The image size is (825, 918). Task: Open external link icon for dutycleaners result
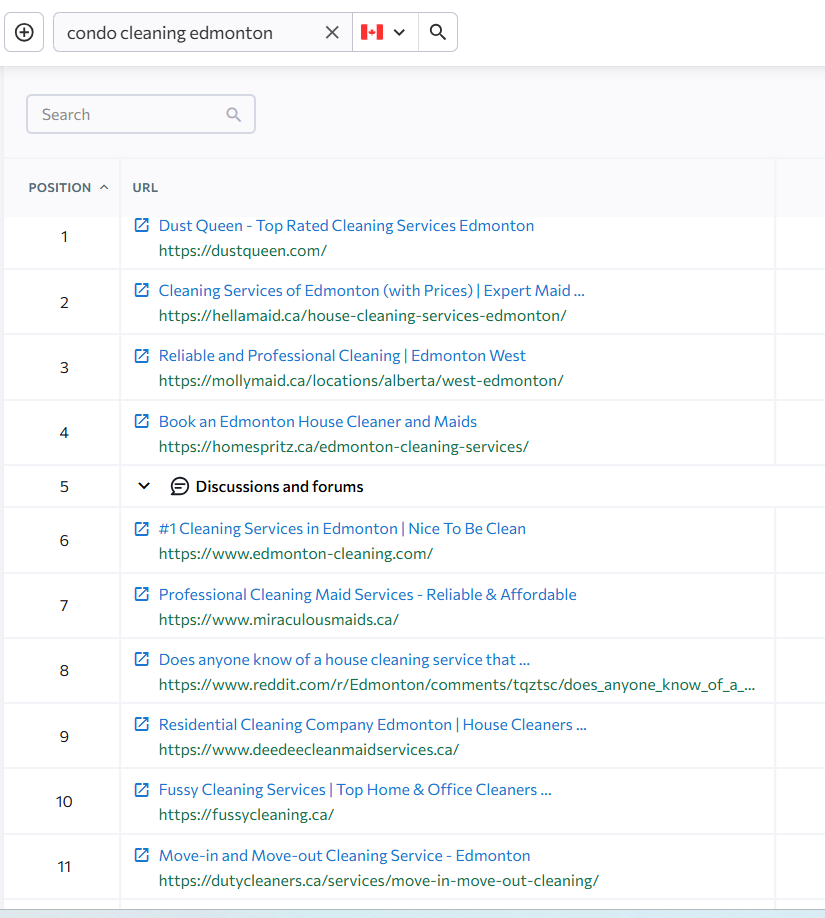142,855
